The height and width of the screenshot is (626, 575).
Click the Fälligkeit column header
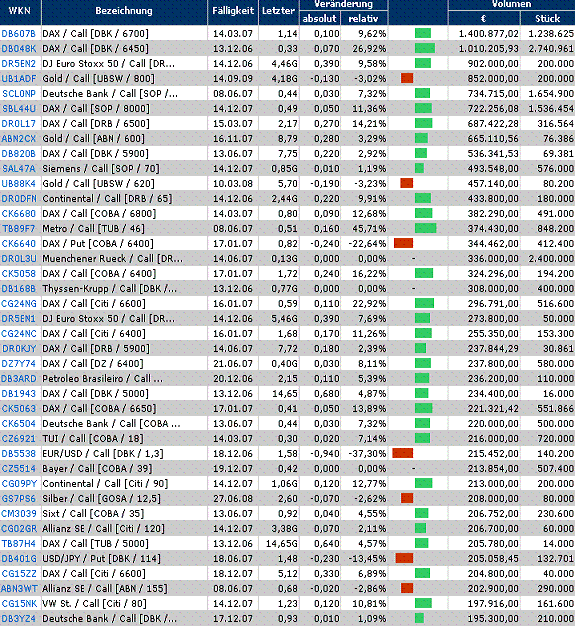(233, 11)
